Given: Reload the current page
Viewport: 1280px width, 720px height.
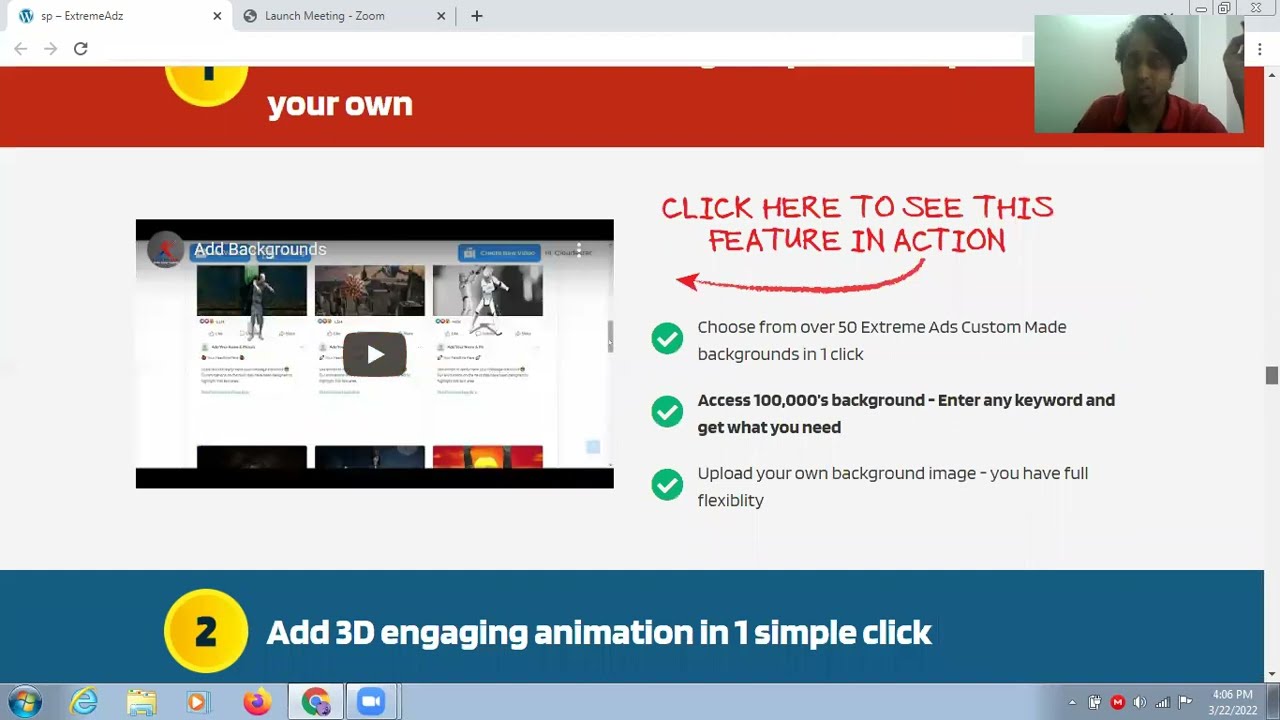Looking at the screenshot, I should point(80,48).
